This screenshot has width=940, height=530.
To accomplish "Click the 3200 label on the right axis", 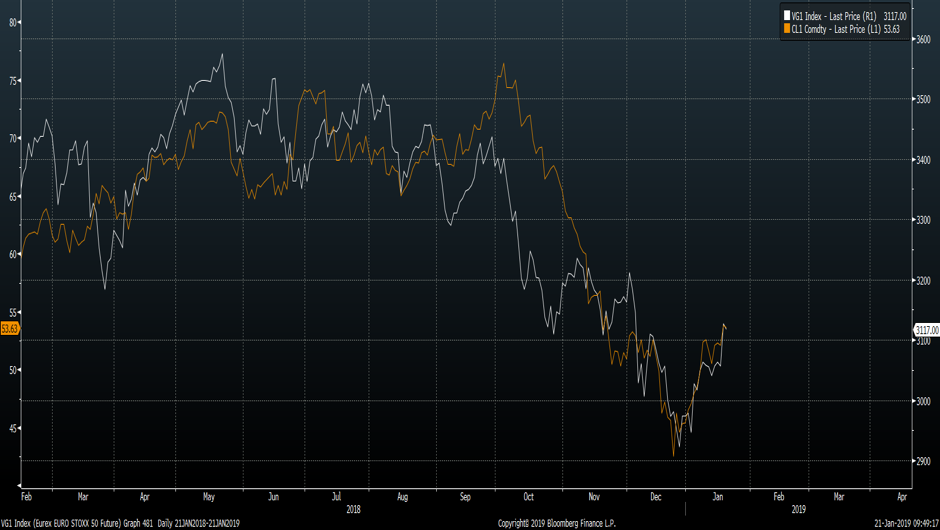I will [923, 281].
